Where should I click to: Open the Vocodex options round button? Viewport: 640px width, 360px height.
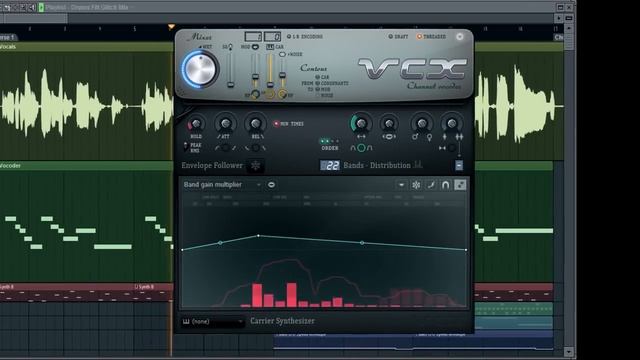[460, 37]
